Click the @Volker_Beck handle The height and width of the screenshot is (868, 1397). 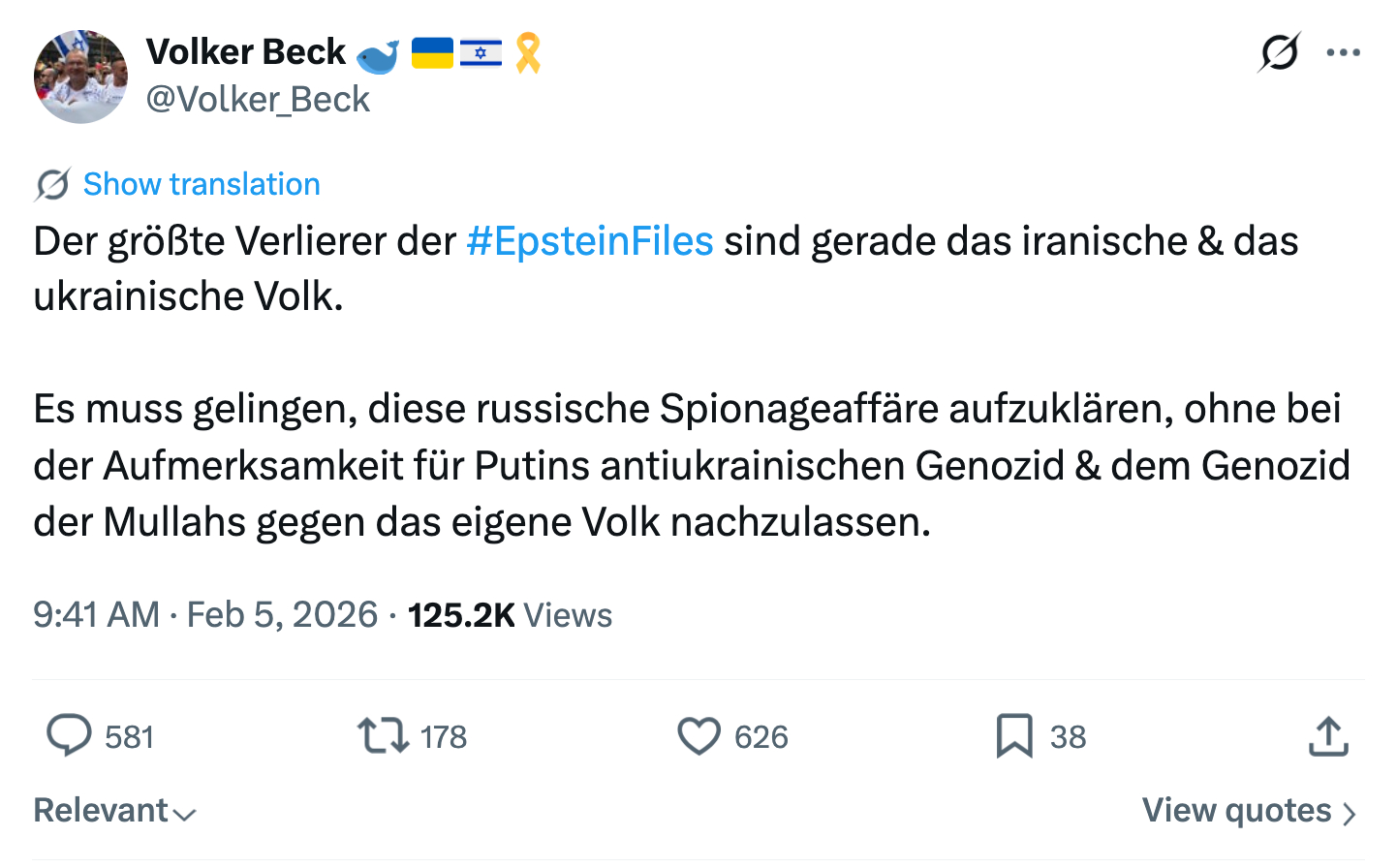pos(258,99)
